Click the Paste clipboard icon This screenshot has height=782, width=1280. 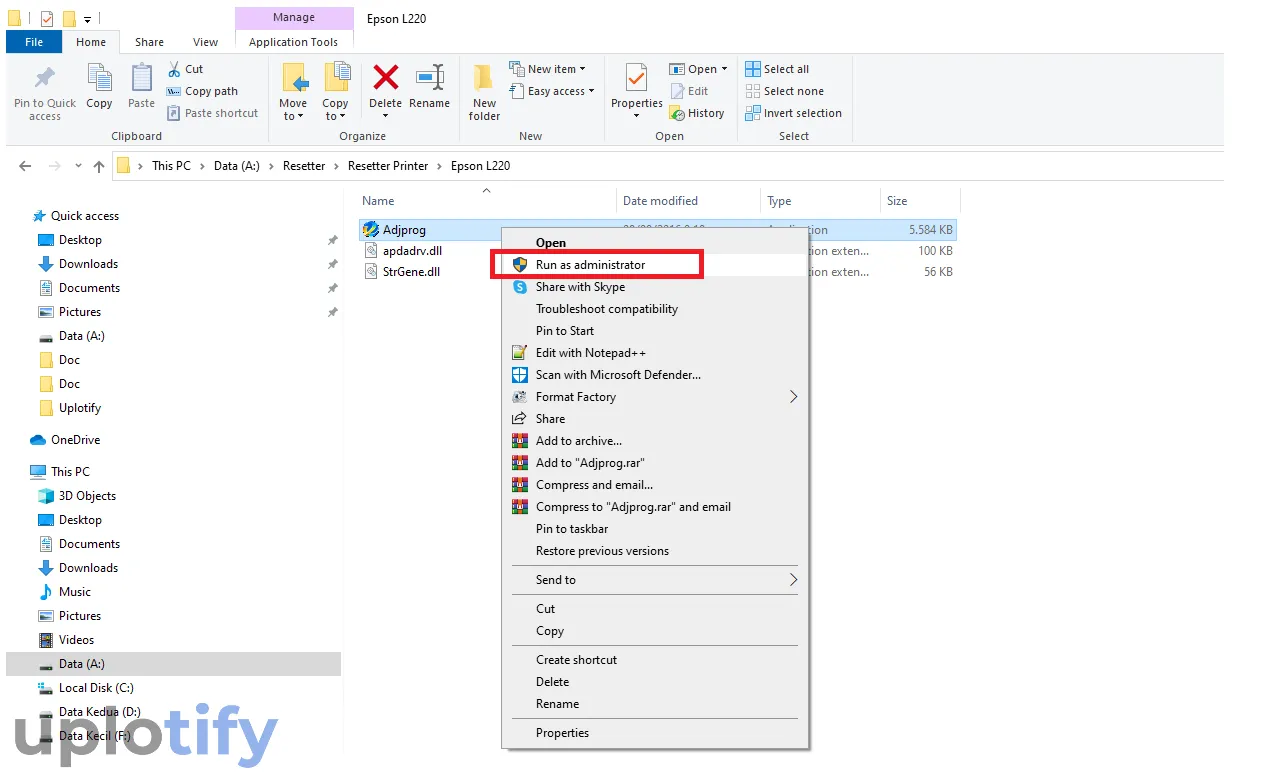point(142,78)
